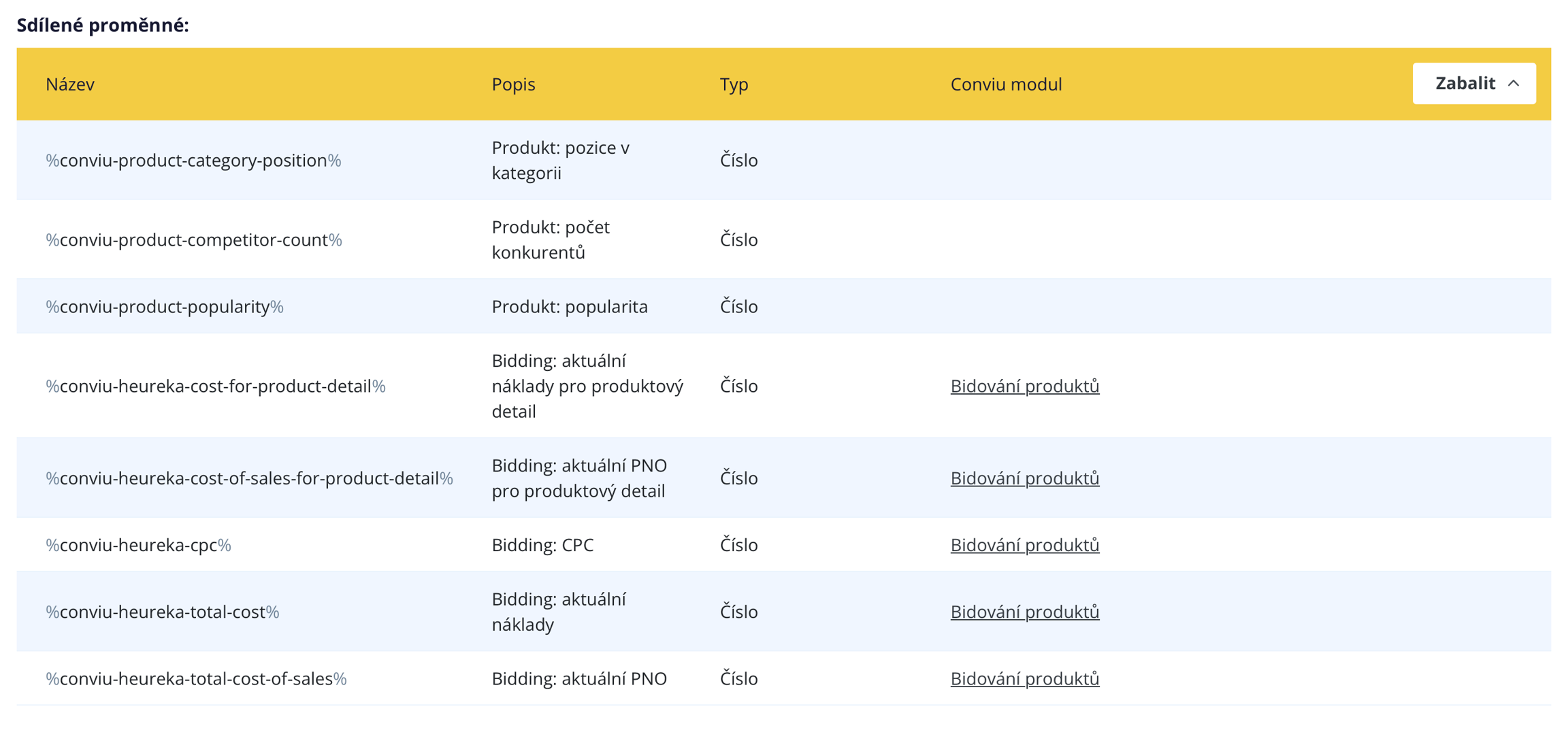Click the Conviu modul column header
The image size is (1568, 743).
pyautogui.click(x=1005, y=84)
